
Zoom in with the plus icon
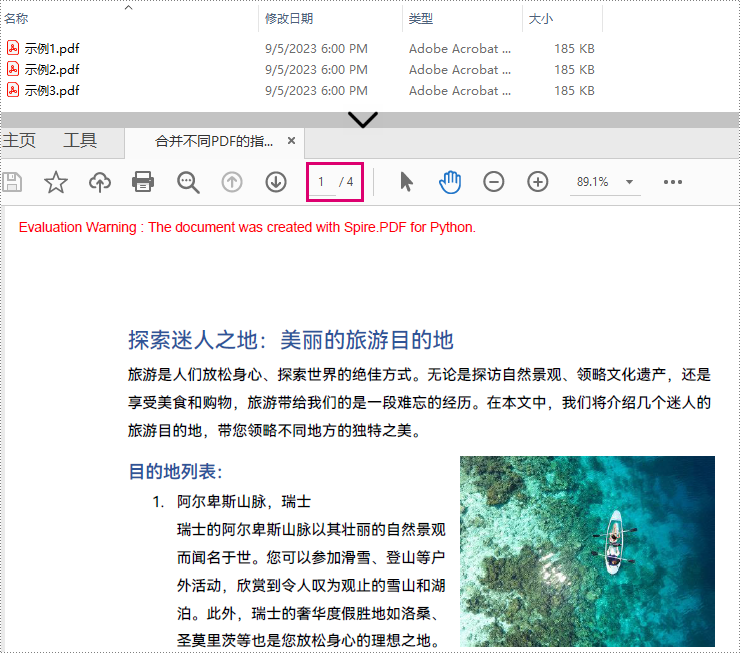coord(538,182)
